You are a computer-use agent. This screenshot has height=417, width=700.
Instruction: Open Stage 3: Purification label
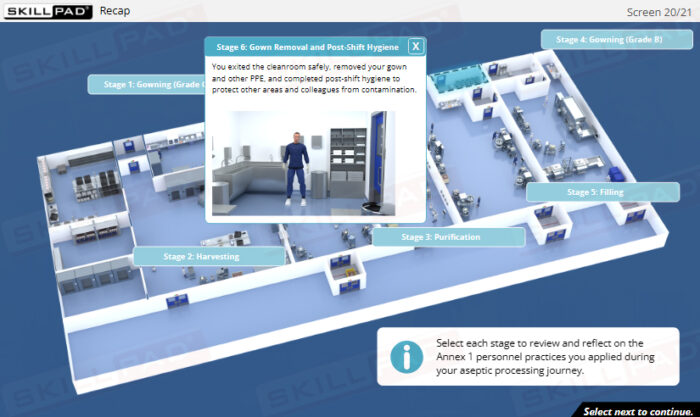point(448,237)
